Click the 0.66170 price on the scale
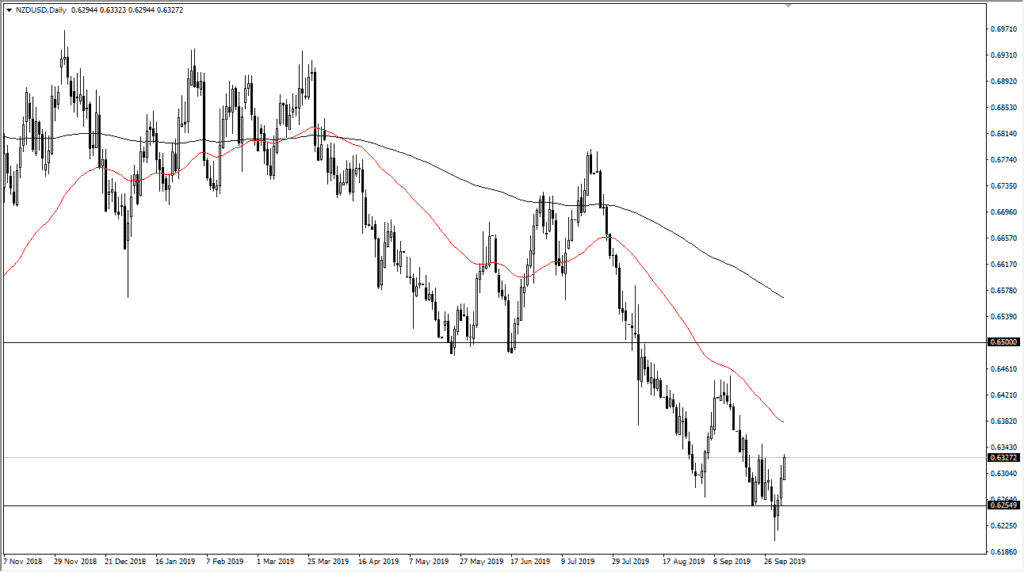This screenshot has height=572, width=1024. pos(1004,264)
